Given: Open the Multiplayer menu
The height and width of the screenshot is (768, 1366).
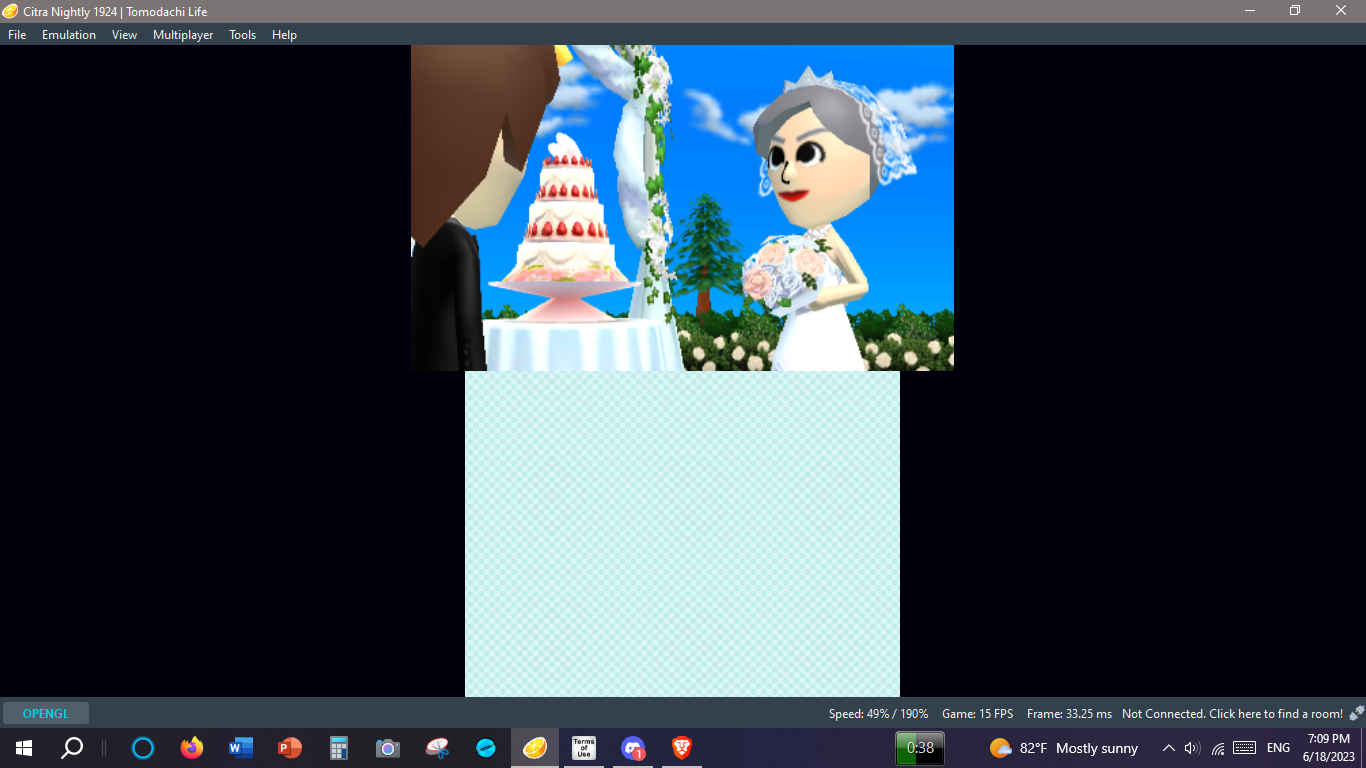Looking at the screenshot, I should pos(183,35).
